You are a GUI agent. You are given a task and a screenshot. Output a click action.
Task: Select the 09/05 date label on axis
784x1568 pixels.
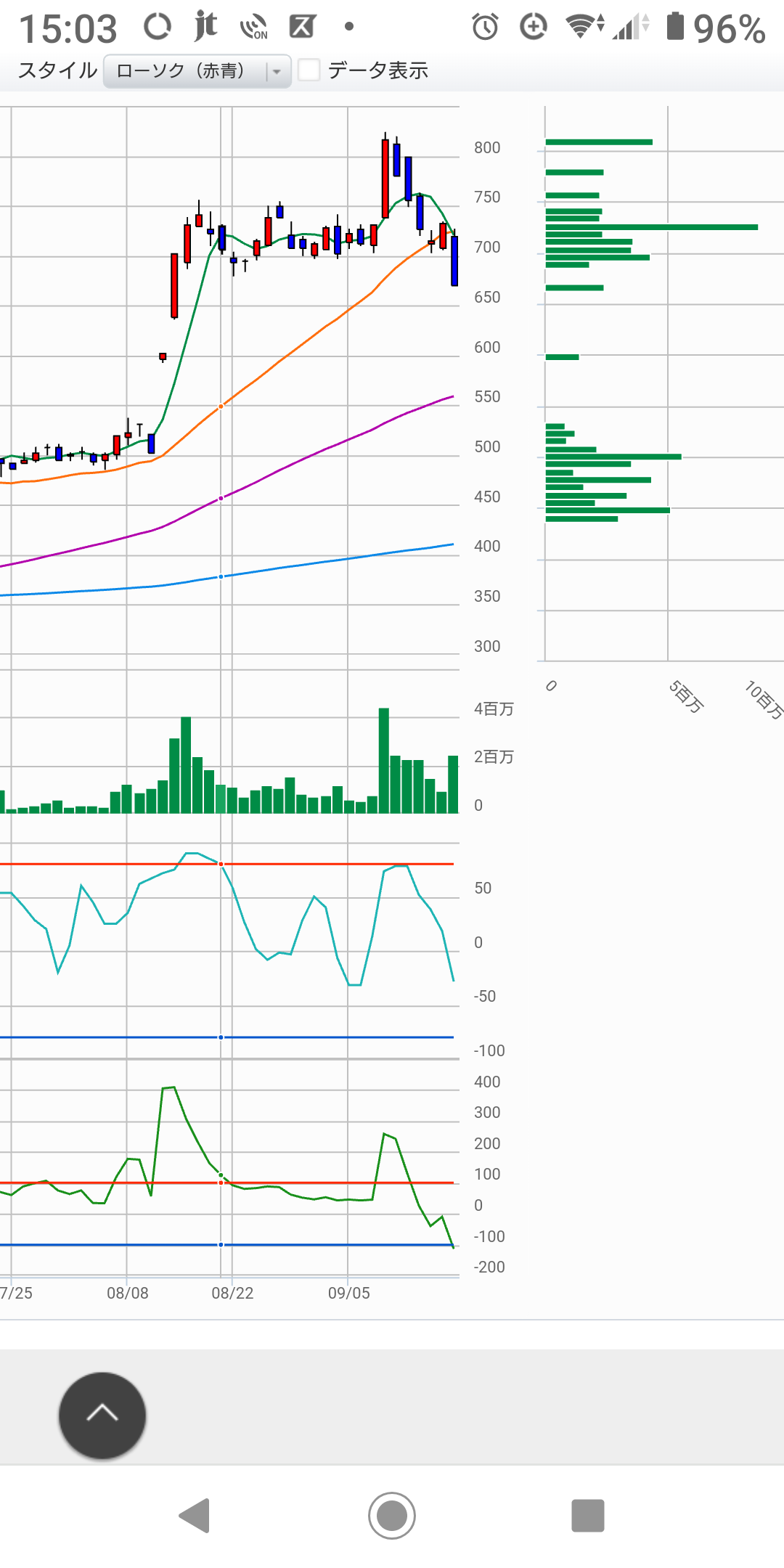click(x=349, y=1293)
